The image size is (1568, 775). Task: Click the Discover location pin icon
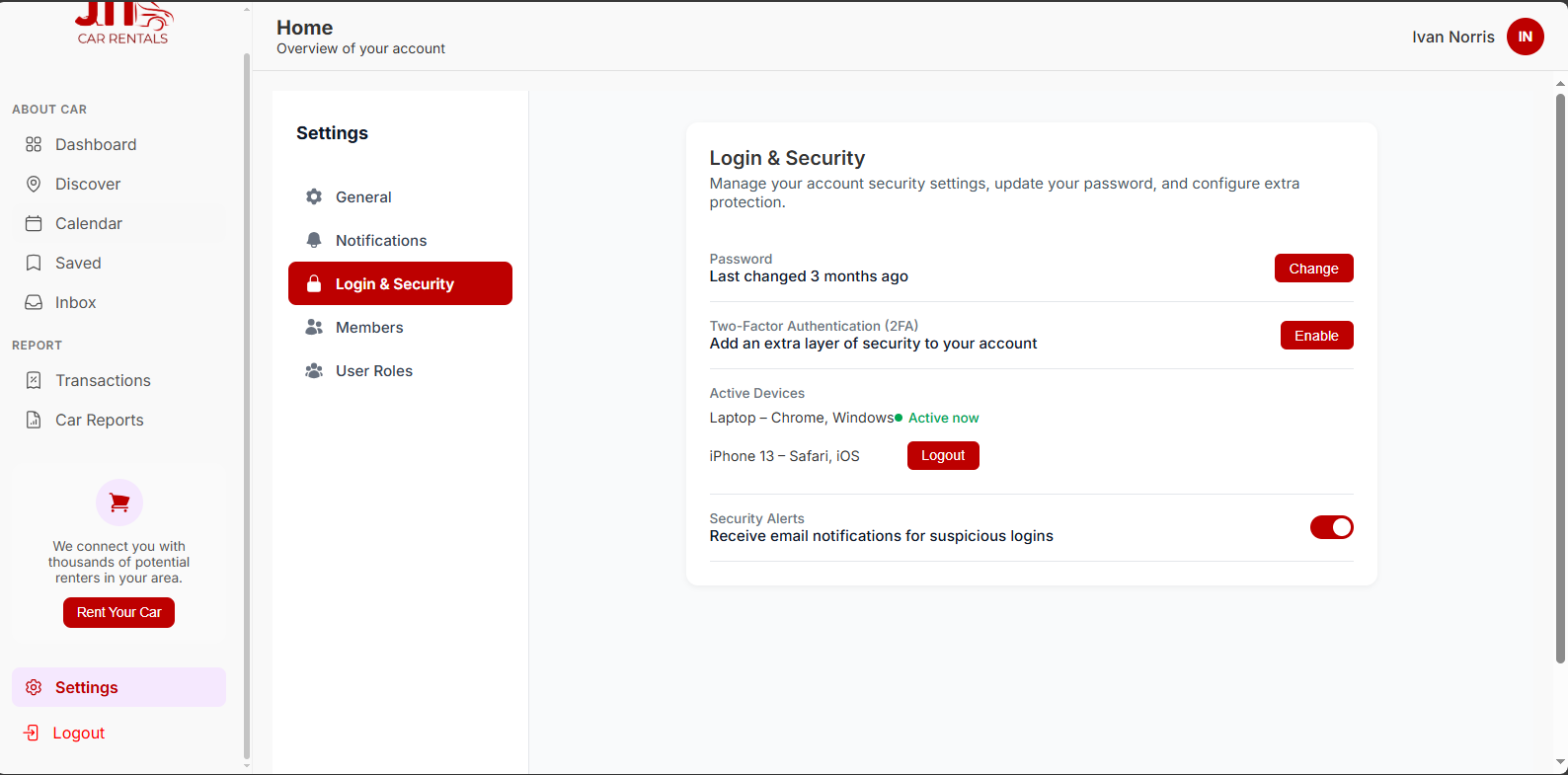(34, 184)
